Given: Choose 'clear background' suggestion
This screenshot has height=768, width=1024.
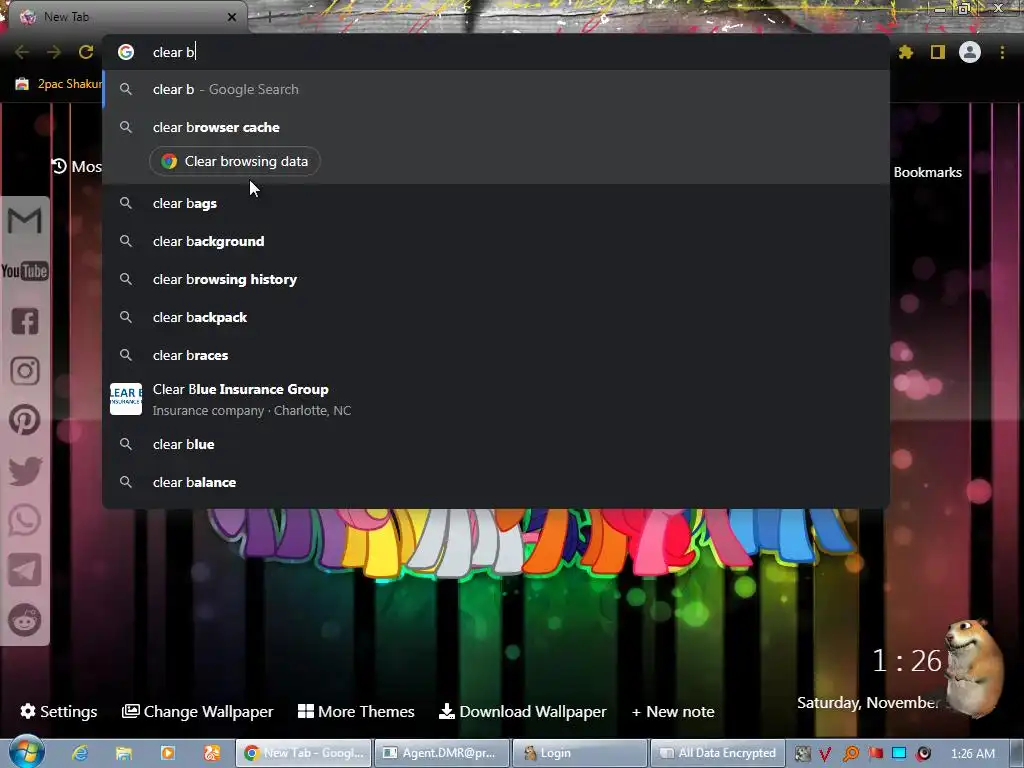Looking at the screenshot, I should pos(496,241).
